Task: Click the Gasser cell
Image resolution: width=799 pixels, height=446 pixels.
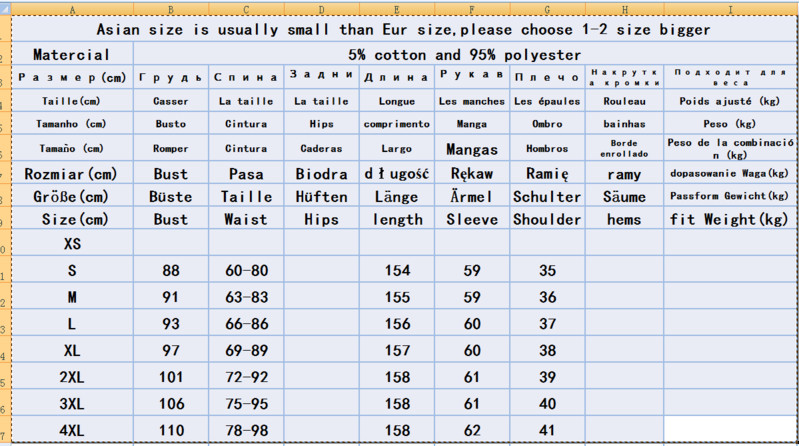Action: point(171,101)
